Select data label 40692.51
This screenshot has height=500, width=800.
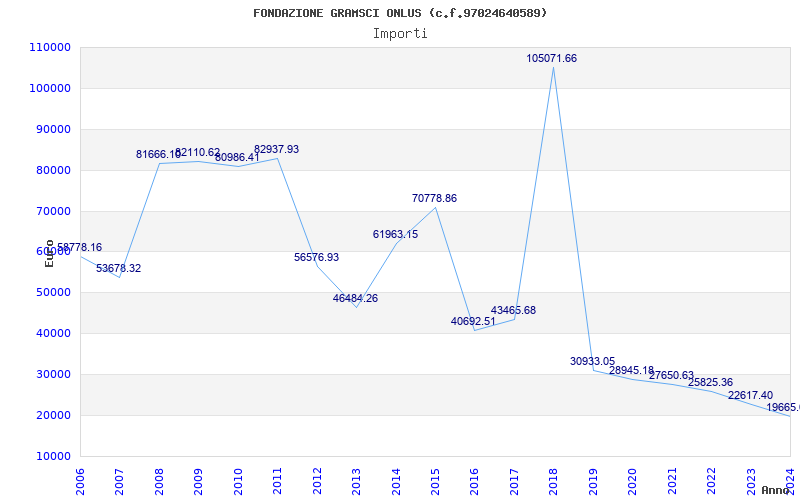tap(473, 321)
